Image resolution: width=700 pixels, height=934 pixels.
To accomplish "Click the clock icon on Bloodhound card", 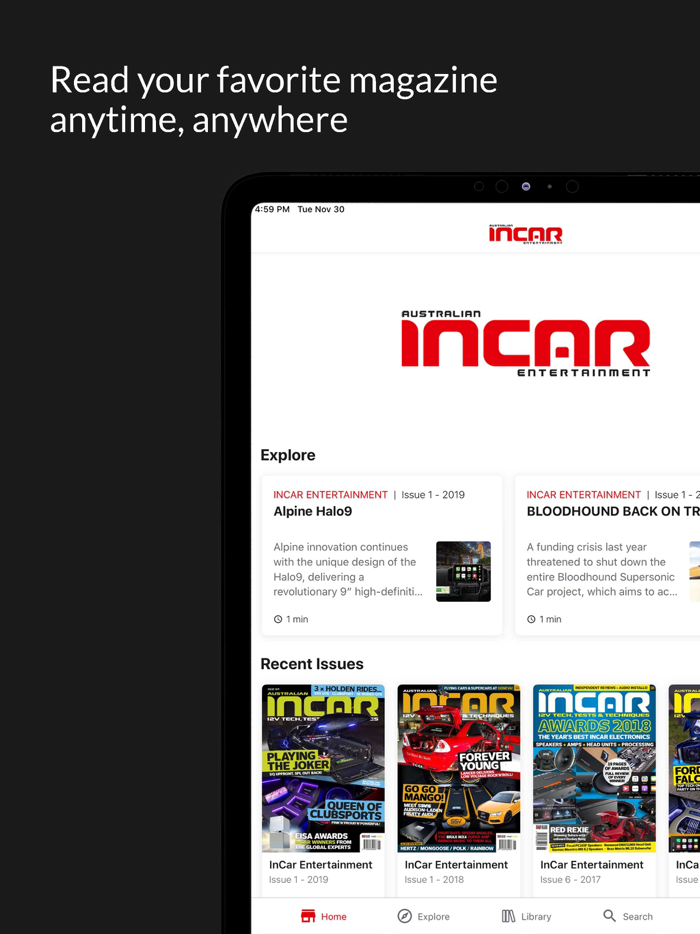I will point(531,619).
